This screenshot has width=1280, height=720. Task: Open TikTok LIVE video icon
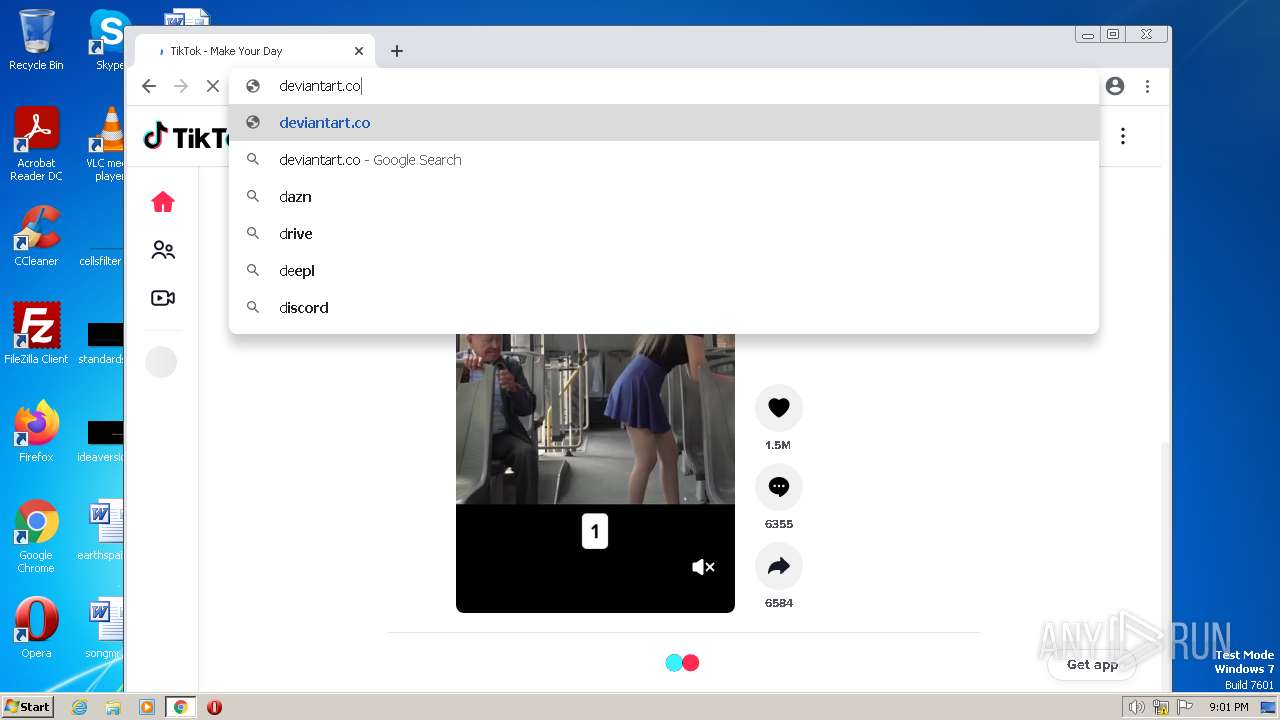click(x=163, y=298)
